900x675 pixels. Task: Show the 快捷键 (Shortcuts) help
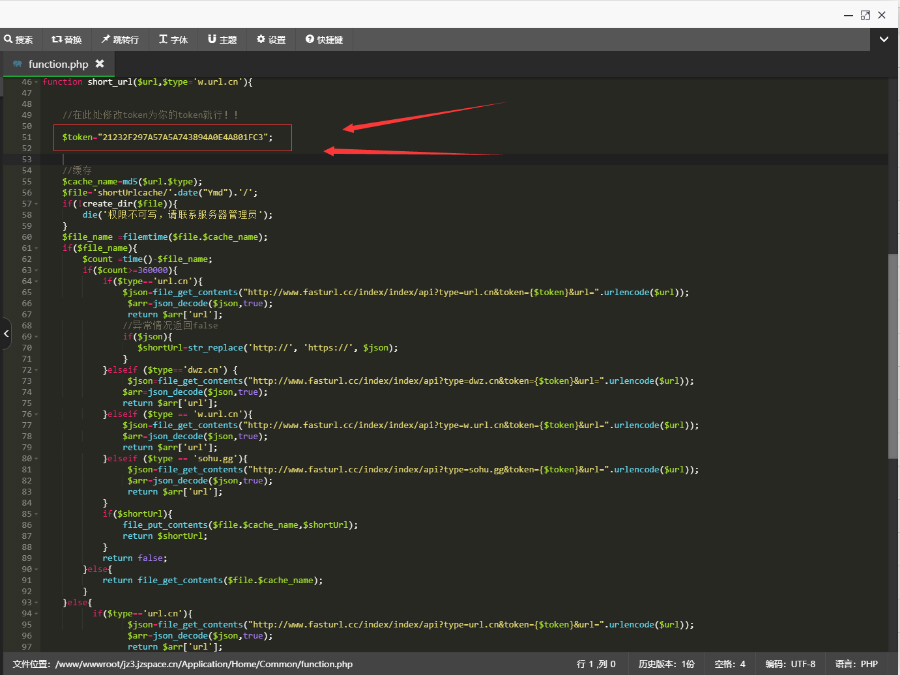point(324,39)
